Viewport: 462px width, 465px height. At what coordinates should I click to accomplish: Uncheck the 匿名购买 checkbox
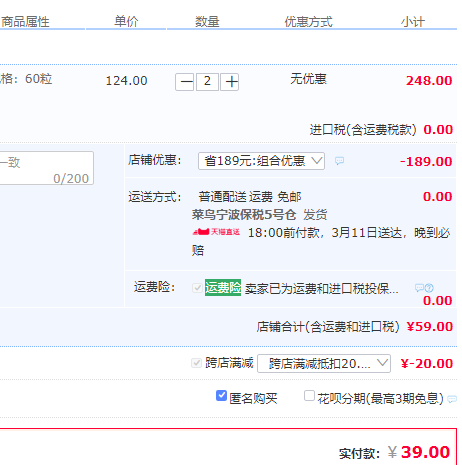pos(221,396)
